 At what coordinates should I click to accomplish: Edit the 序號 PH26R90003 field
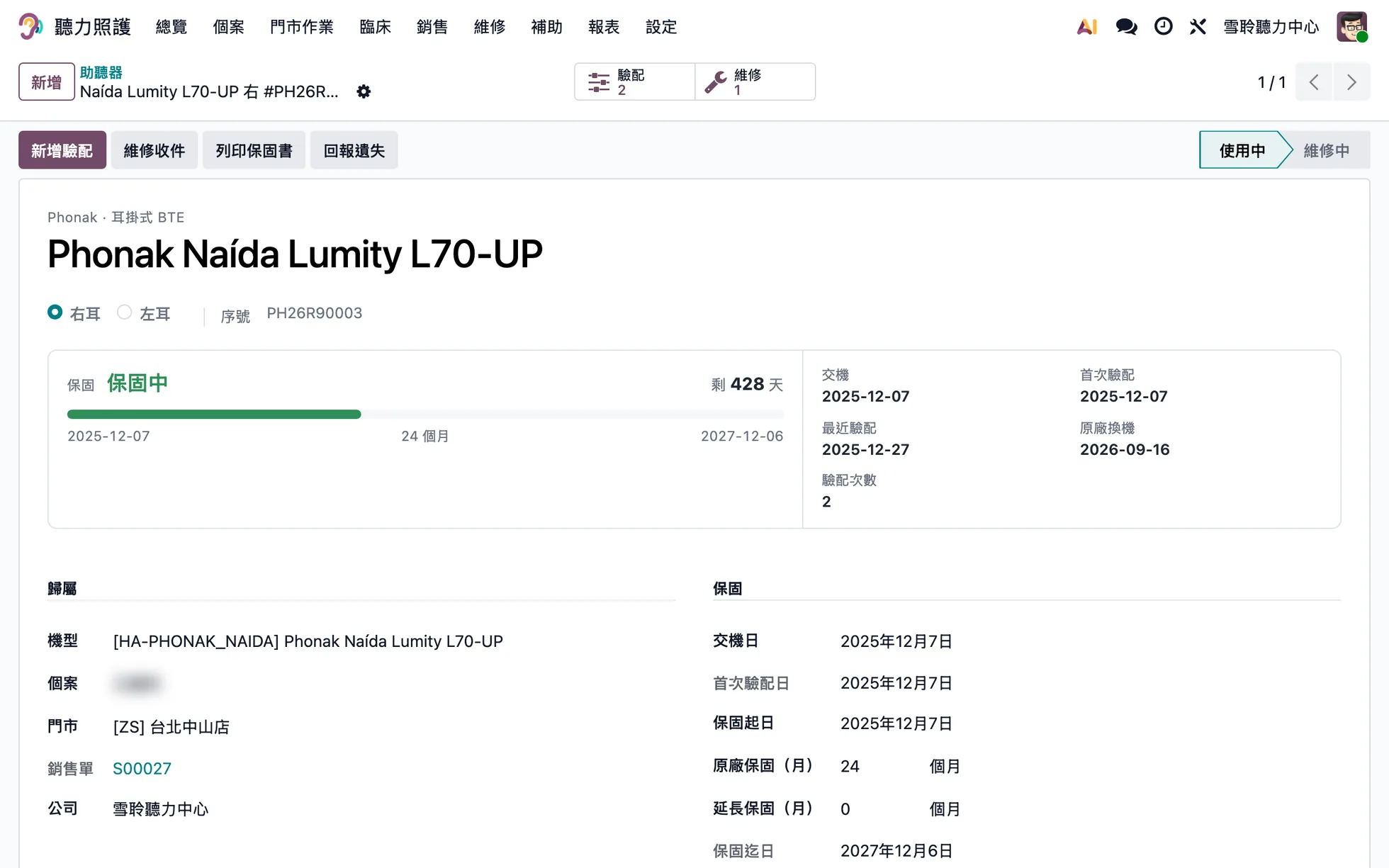coord(314,313)
